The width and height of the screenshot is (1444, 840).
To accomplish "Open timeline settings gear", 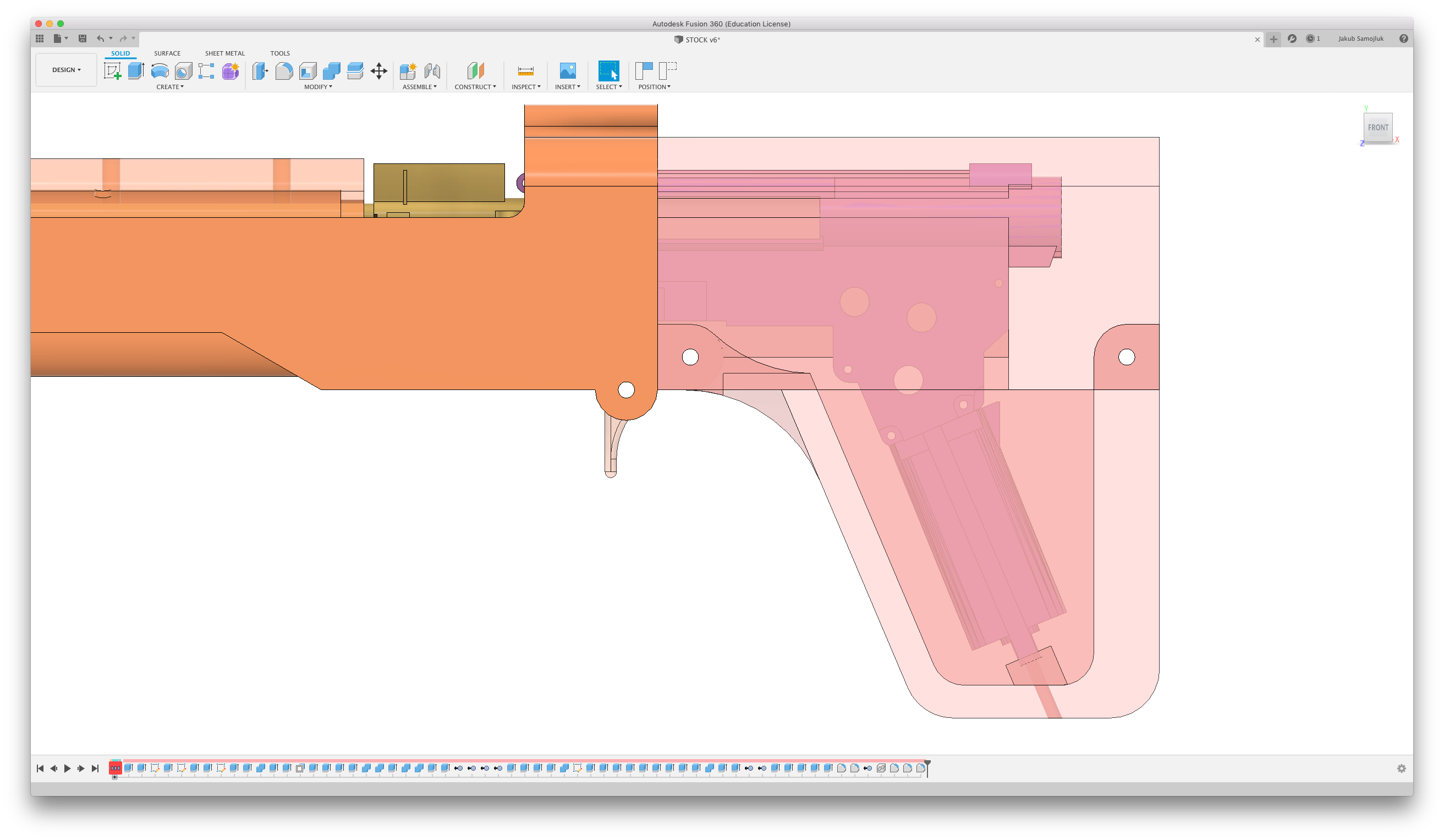I will [x=1401, y=768].
